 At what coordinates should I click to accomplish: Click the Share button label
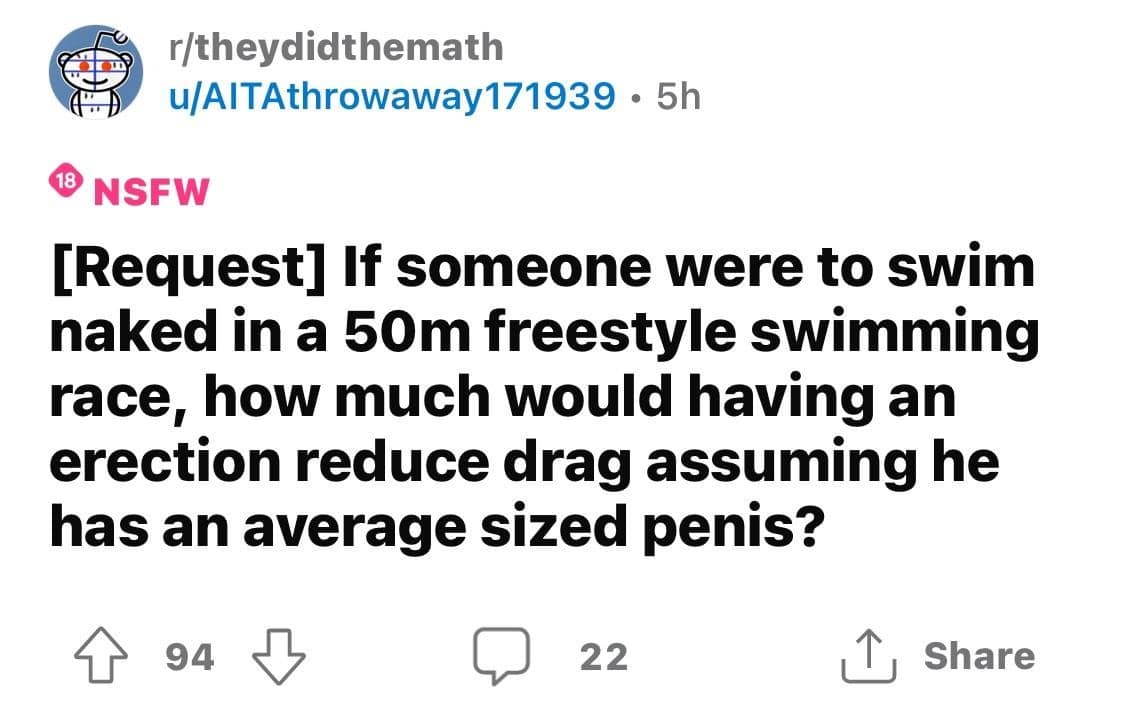coord(979,656)
